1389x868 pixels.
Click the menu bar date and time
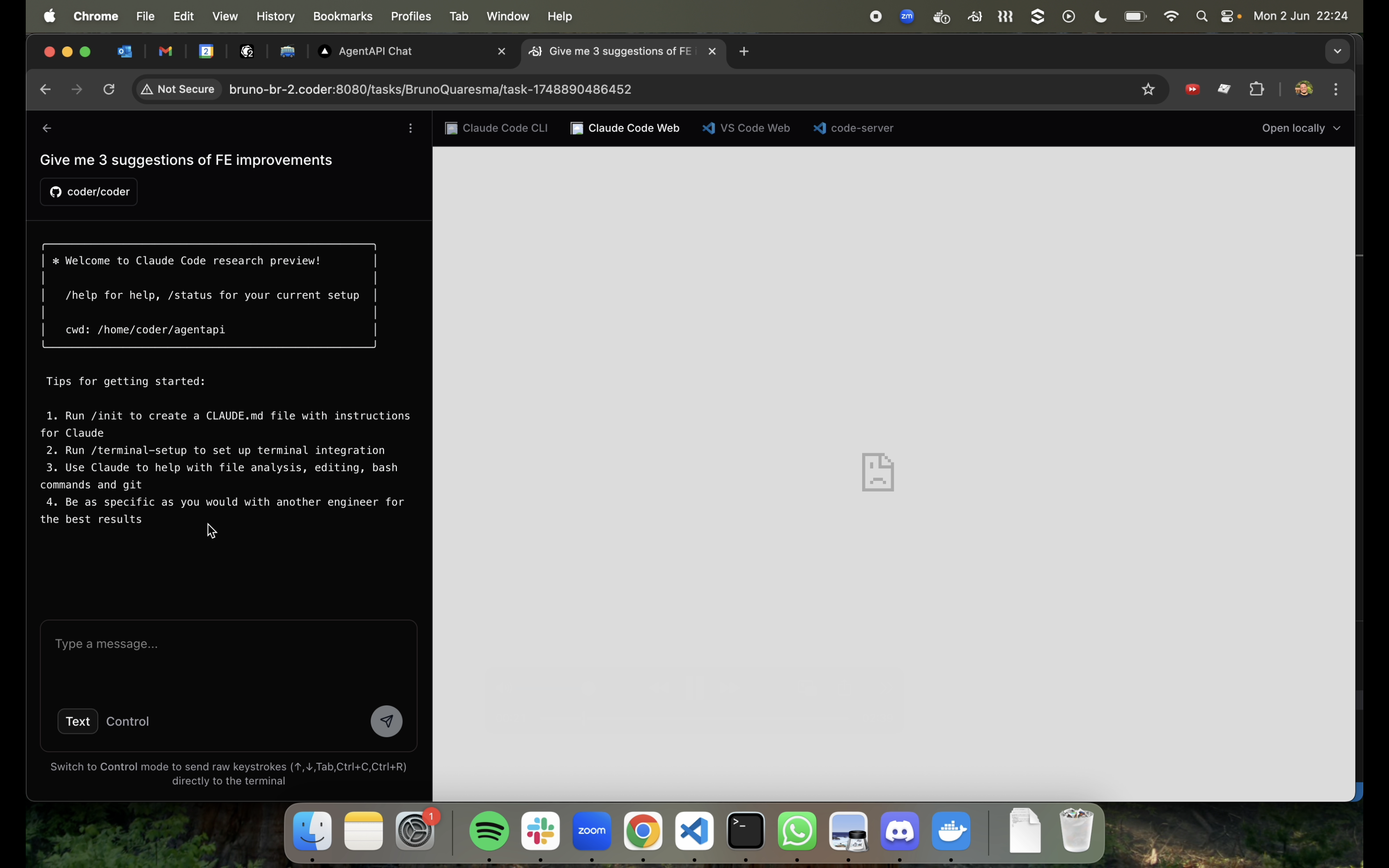(1301, 17)
